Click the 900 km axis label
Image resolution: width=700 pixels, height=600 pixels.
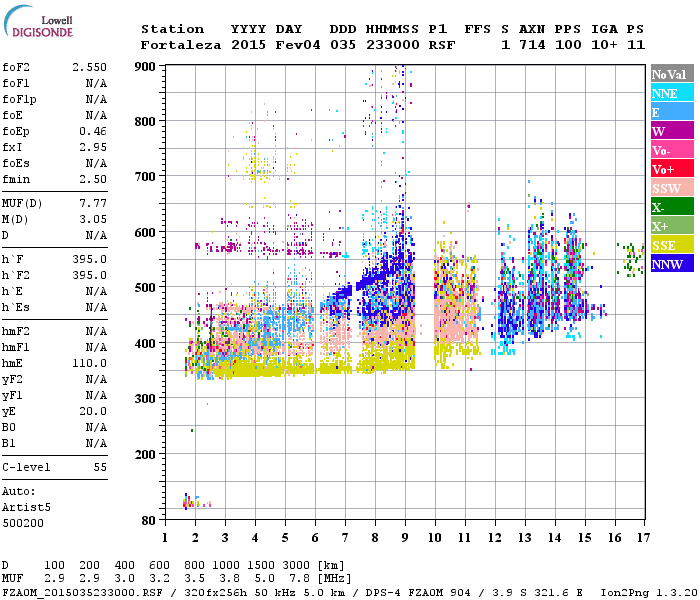pos(145,67)
